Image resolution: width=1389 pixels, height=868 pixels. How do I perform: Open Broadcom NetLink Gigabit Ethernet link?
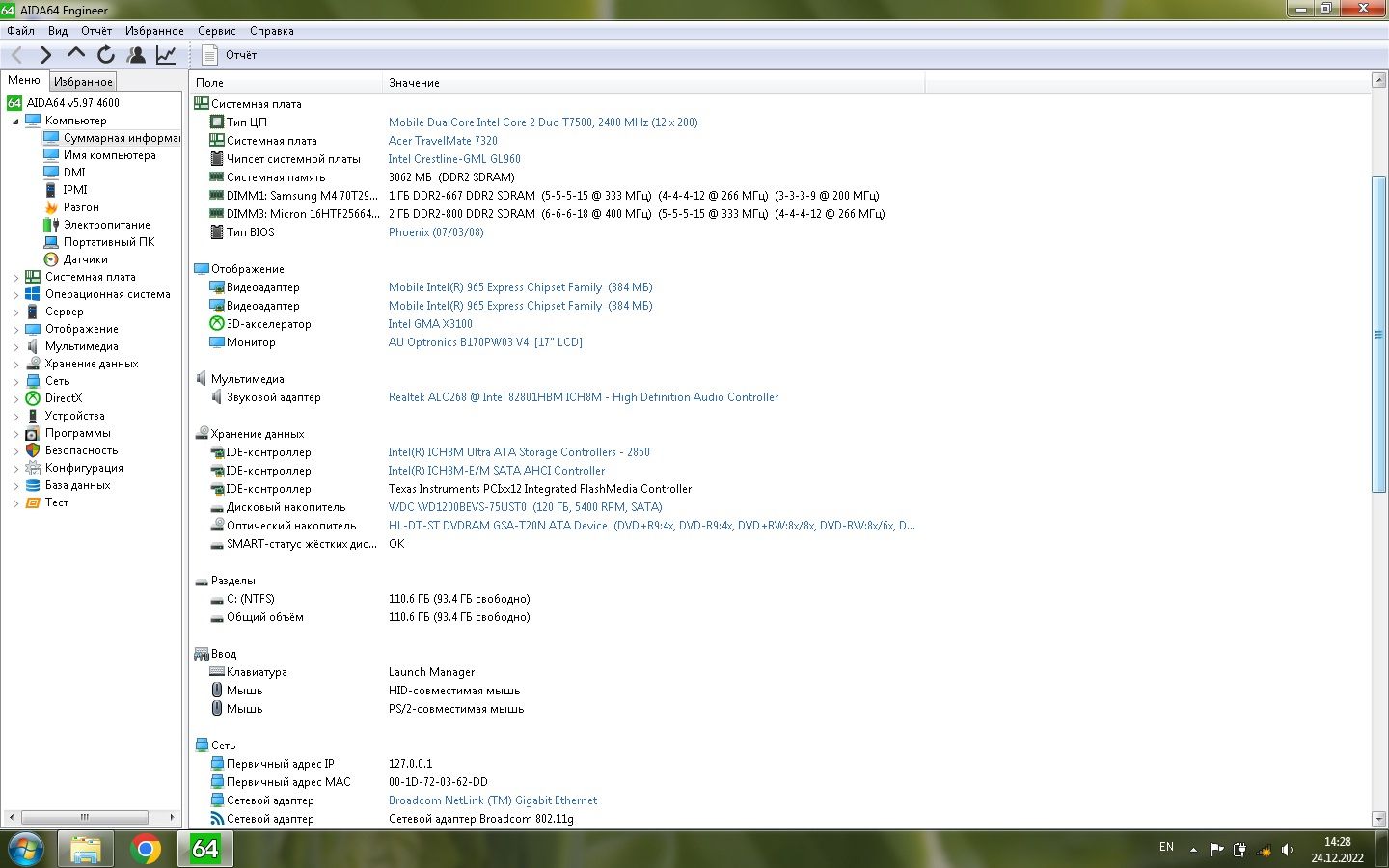[x=493, y=800]
